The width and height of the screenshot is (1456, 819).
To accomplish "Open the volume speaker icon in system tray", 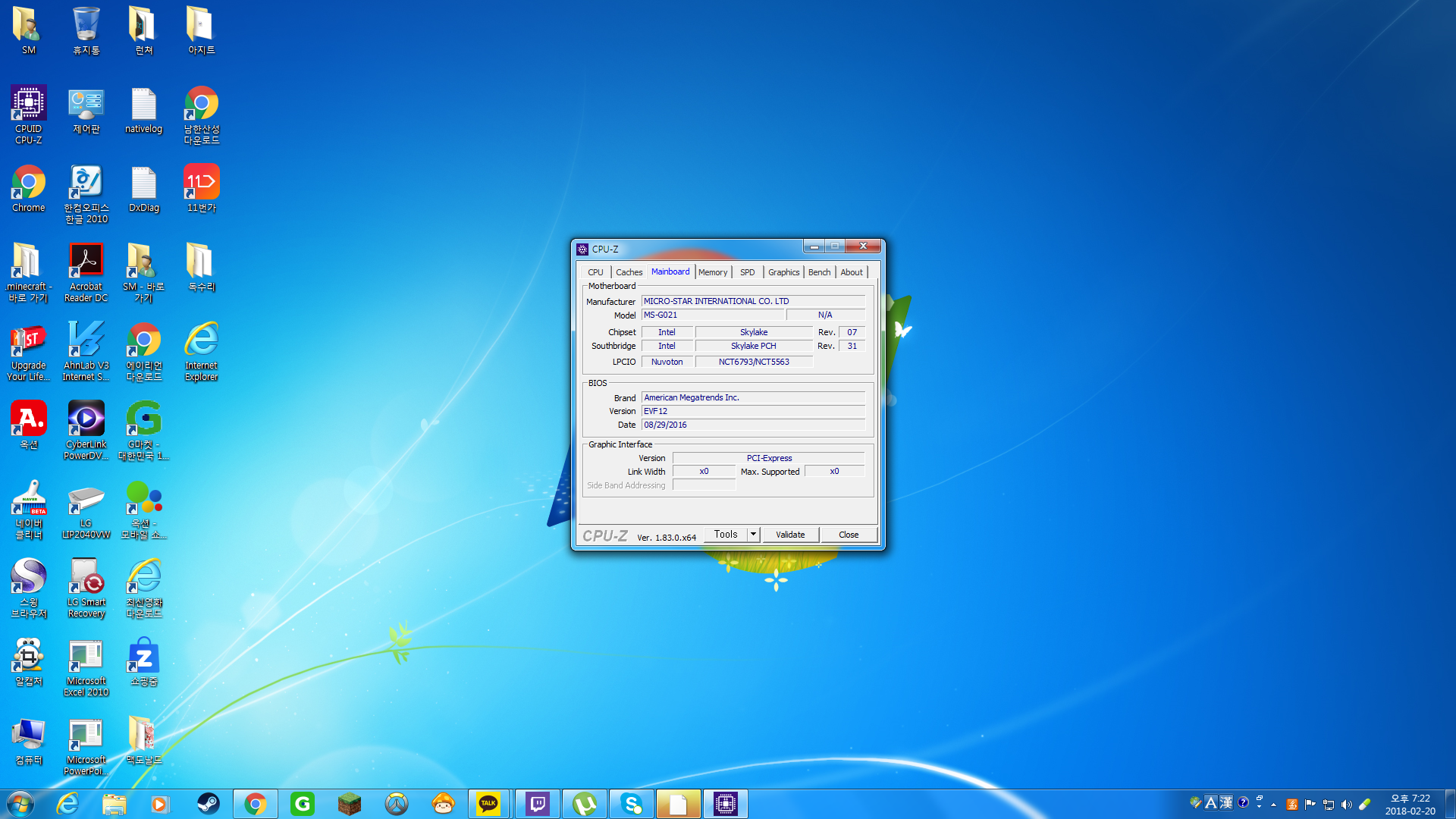I will [x=1347, y=805].
